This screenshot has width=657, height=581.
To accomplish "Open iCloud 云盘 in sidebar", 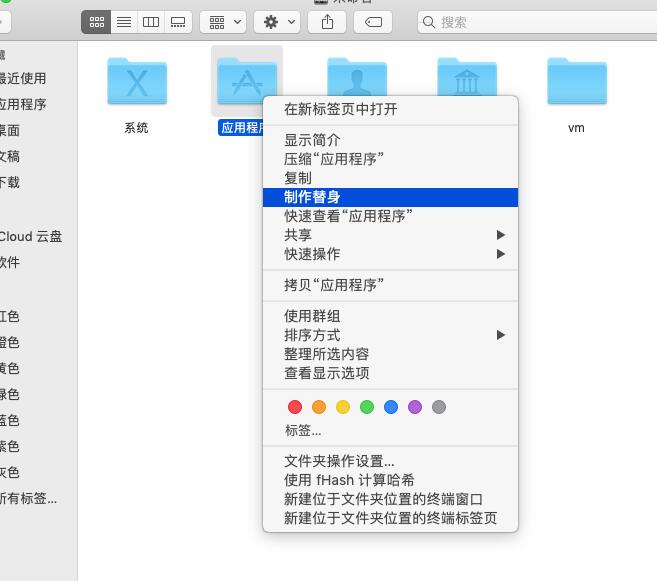I will tap(39, 236).
